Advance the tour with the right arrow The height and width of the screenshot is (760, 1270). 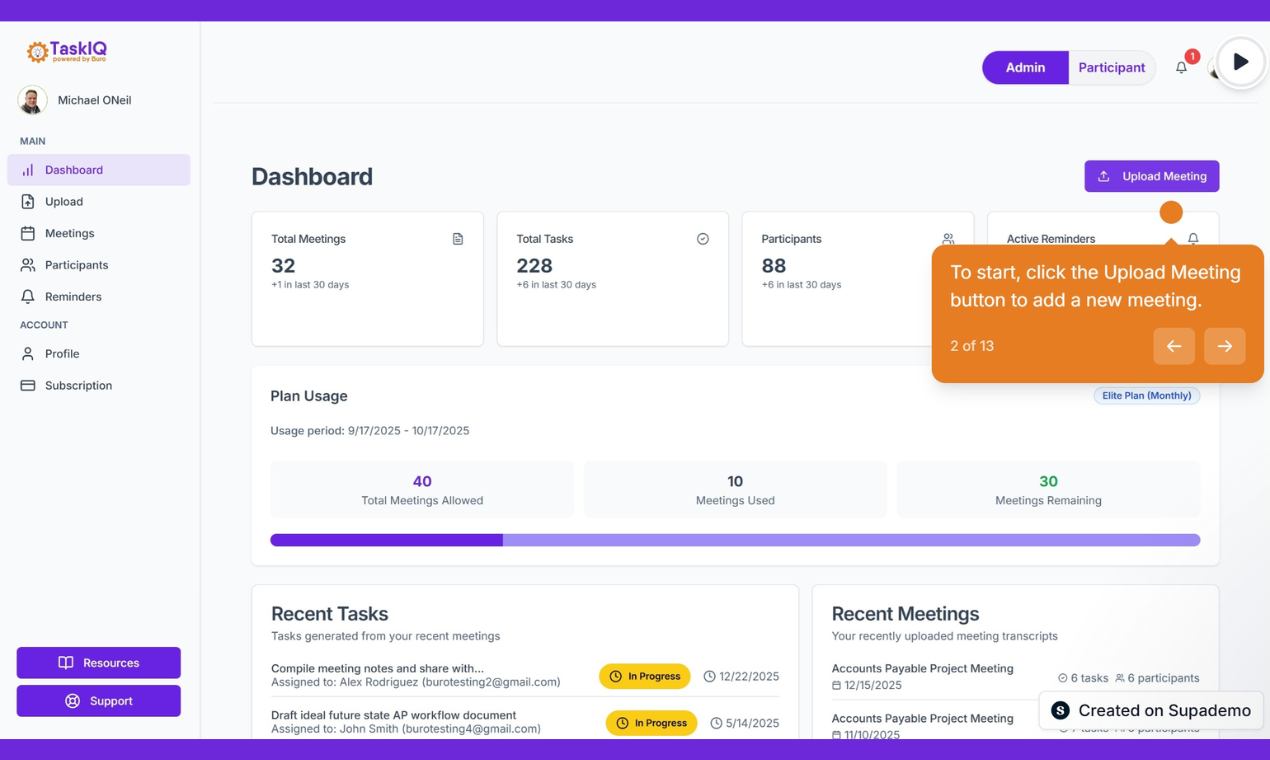1224,346
